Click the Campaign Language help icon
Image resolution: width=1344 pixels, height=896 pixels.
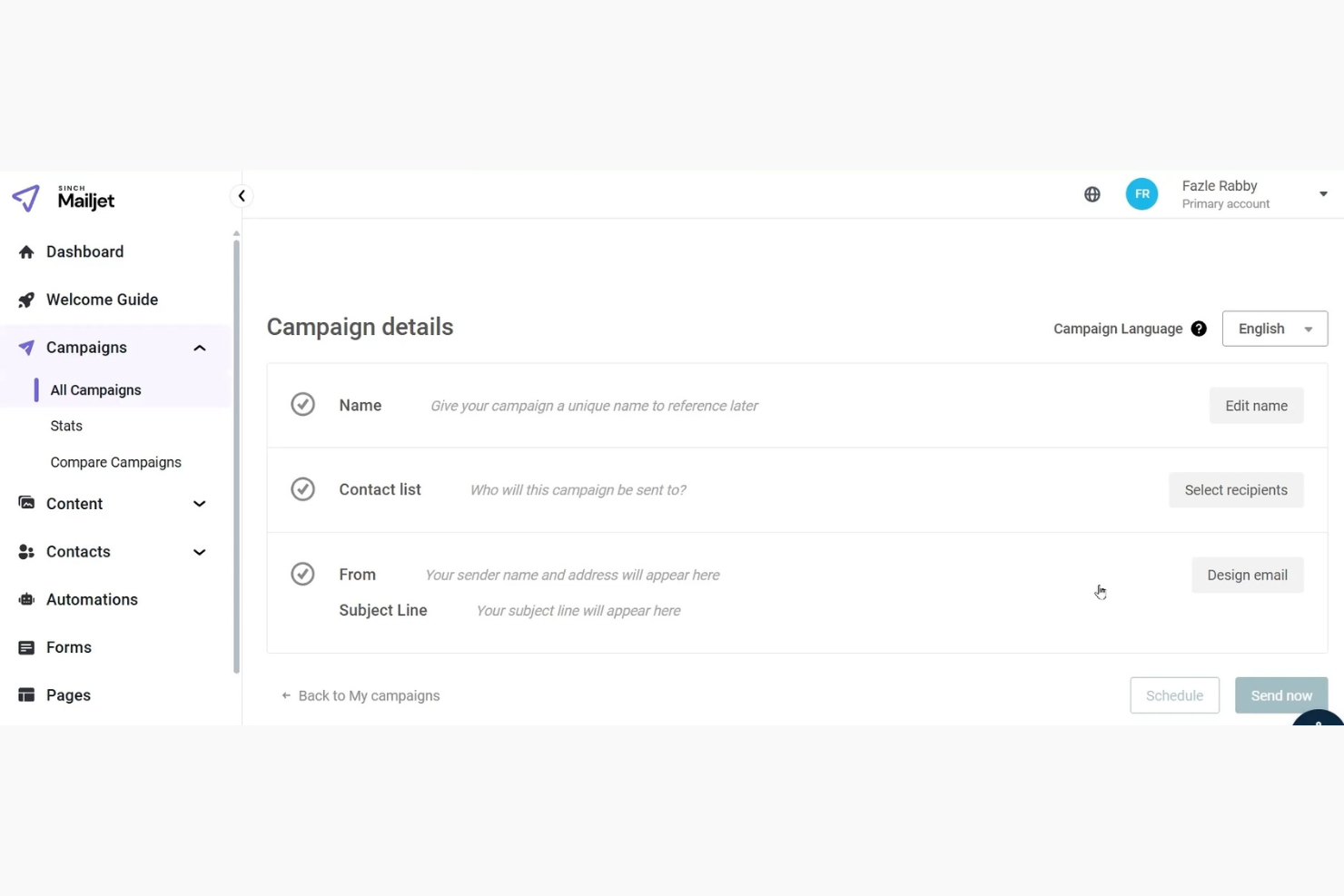tap(1199, 328)
